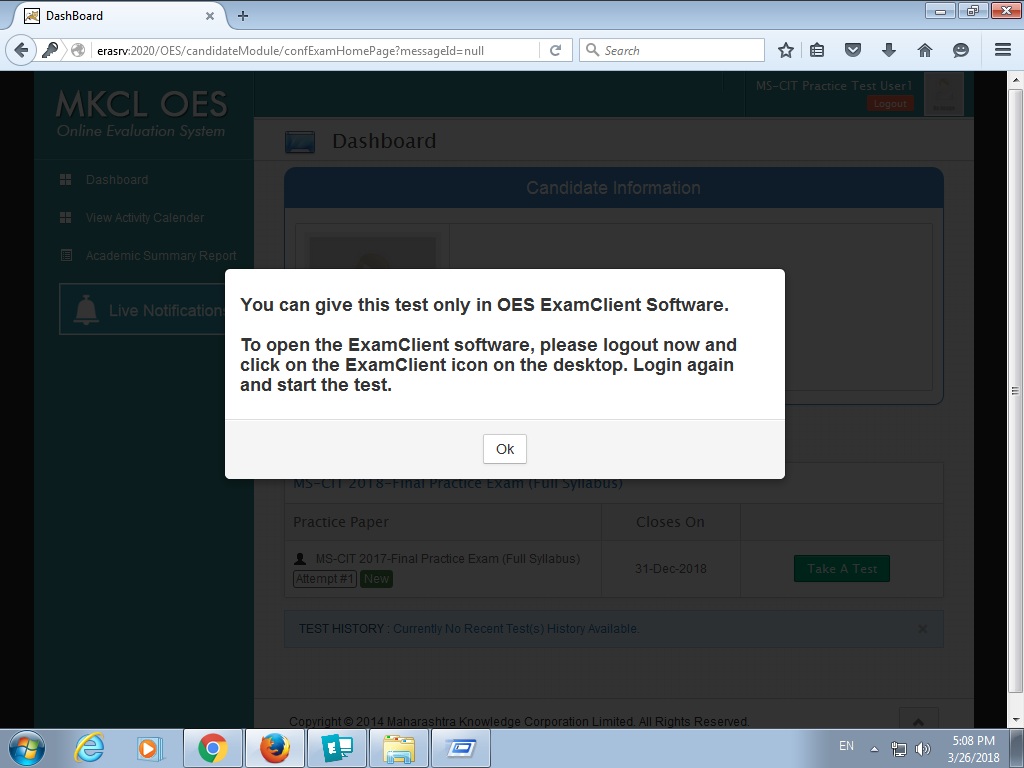Click the volume speaker icon in tray
Screen dimensions: 1024x768
[x=923, y=749]
